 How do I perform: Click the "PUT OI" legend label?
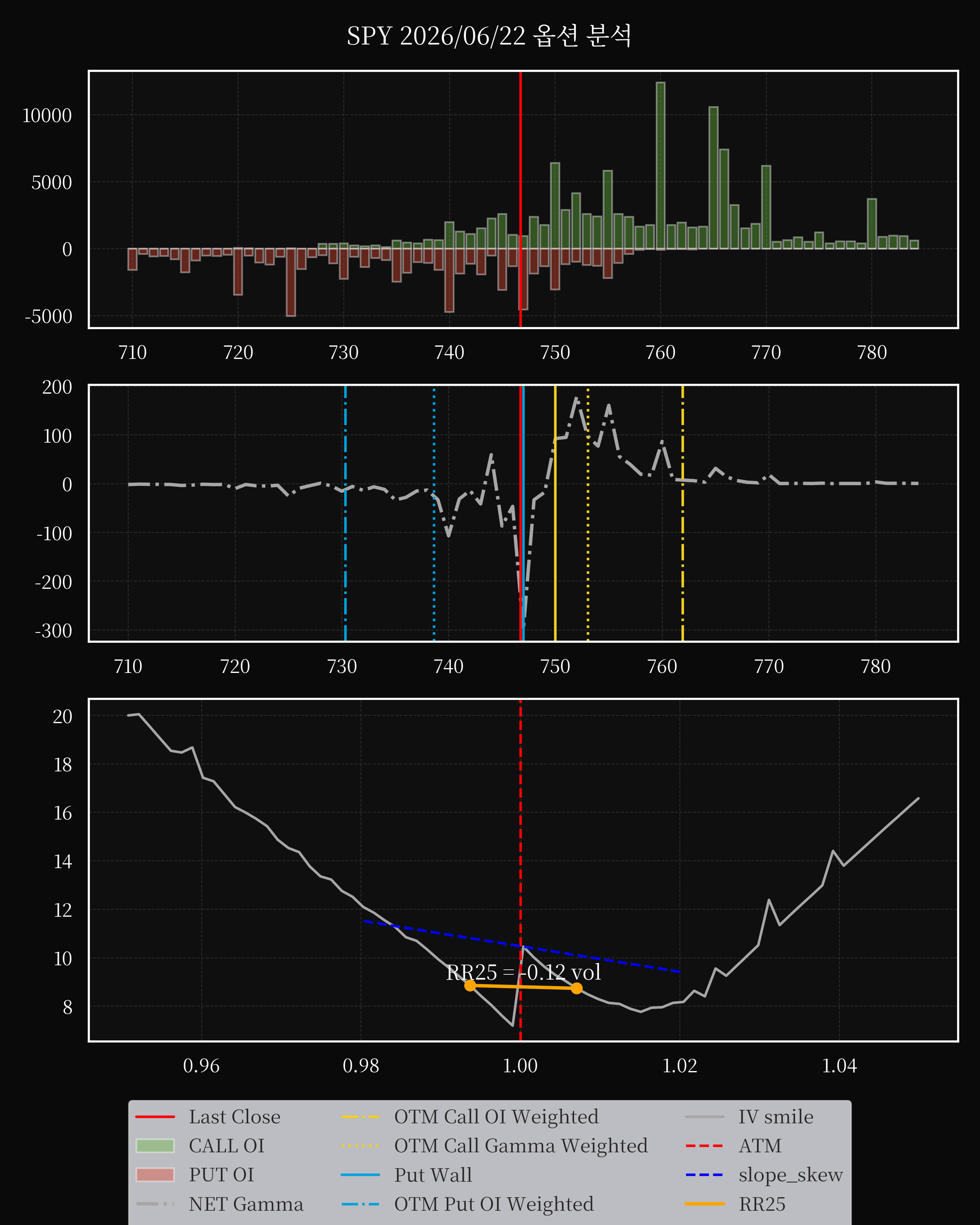(x=222, y=1175)
